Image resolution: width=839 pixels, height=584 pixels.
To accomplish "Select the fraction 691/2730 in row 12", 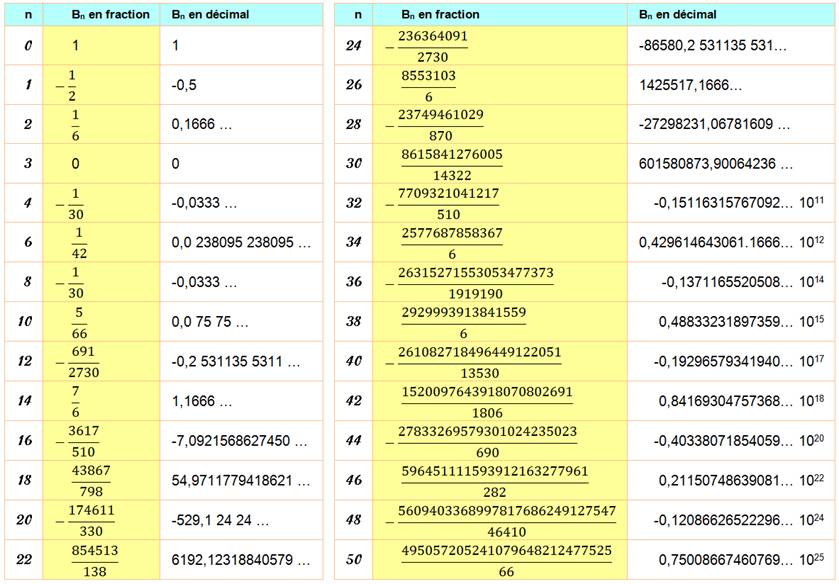I will 93,362.
